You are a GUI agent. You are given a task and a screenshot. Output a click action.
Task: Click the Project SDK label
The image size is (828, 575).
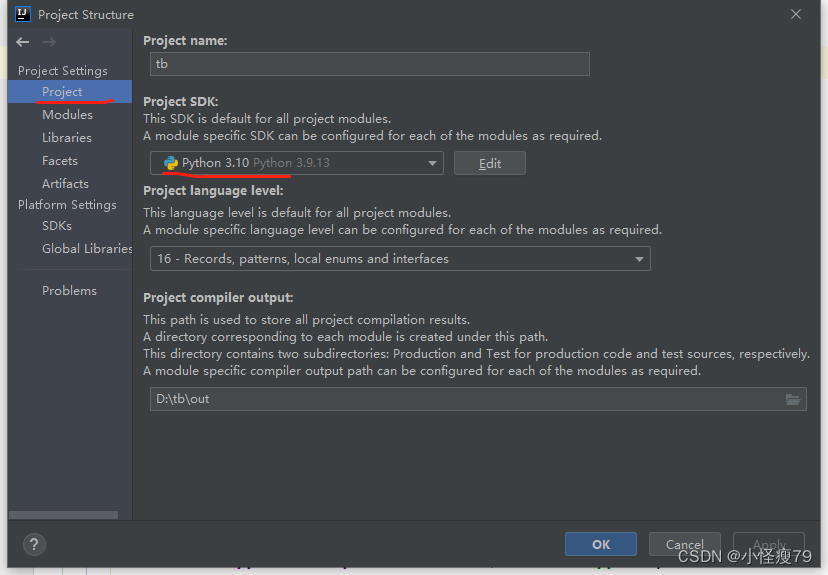(x=181, y=101)
